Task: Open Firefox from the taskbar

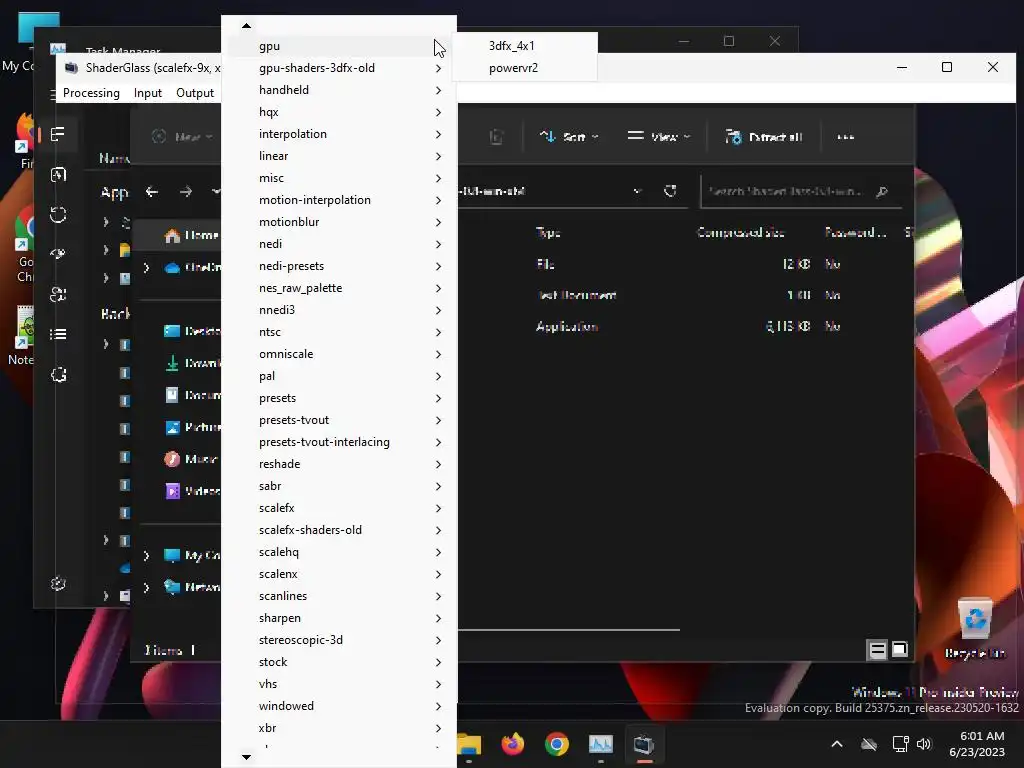Action: [513, 744]
